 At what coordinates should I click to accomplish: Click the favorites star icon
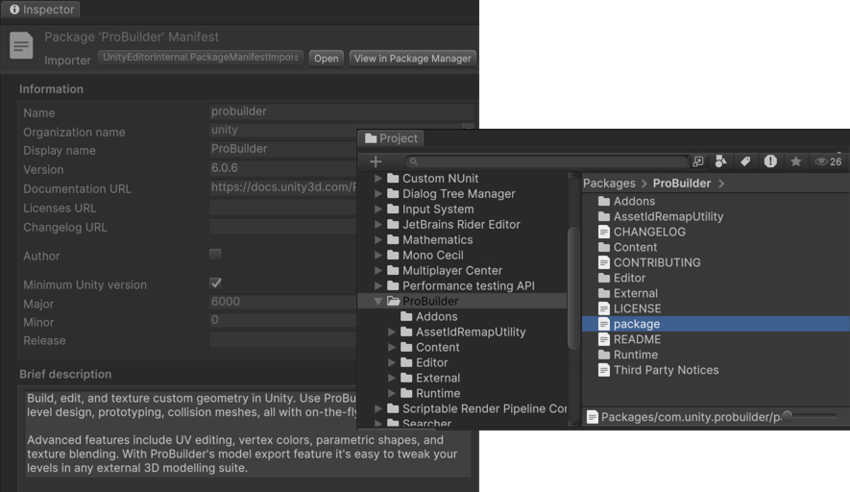tap(795, 161)
